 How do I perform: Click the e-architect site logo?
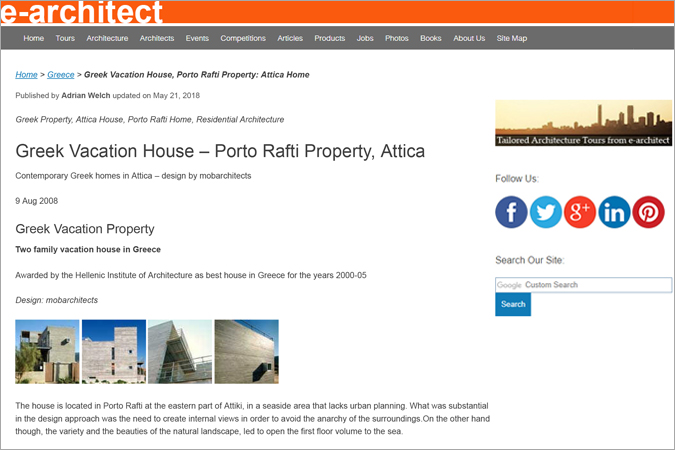[x=81, y=12]
